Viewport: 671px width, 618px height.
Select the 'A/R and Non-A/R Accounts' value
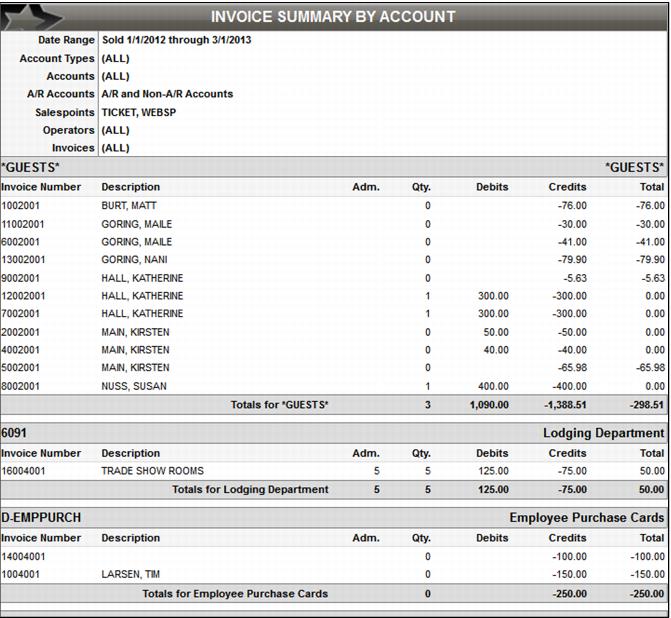(x=167, y=94)
